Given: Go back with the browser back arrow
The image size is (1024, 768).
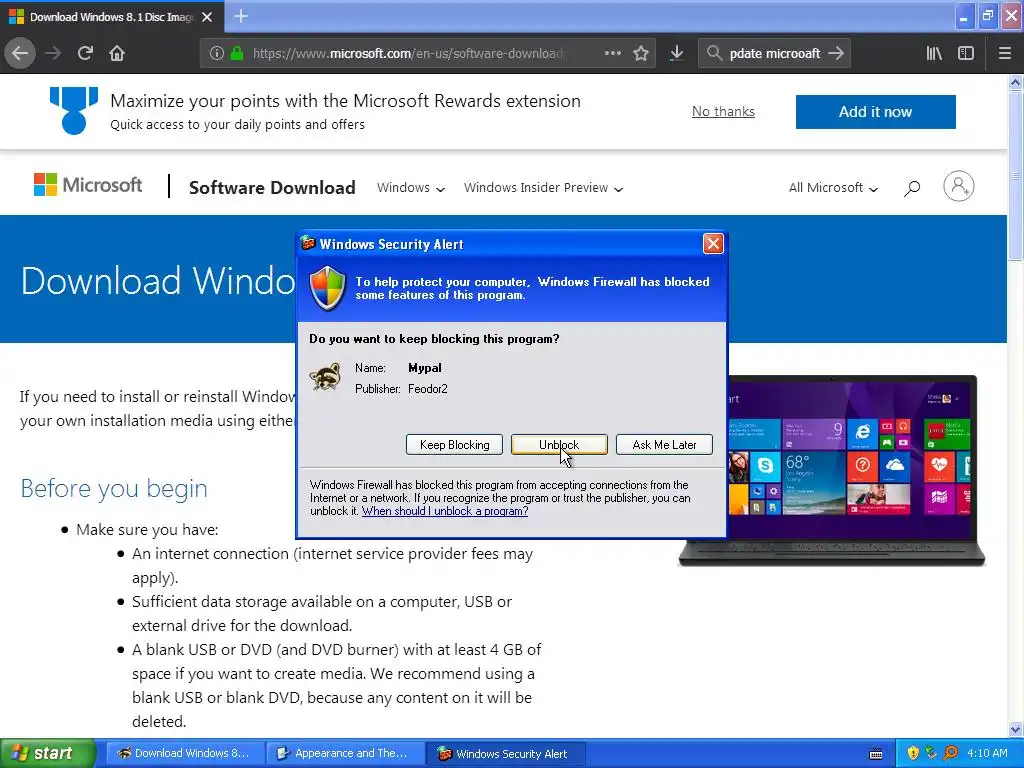Looking at the screenshot, I should pos(20,53).
